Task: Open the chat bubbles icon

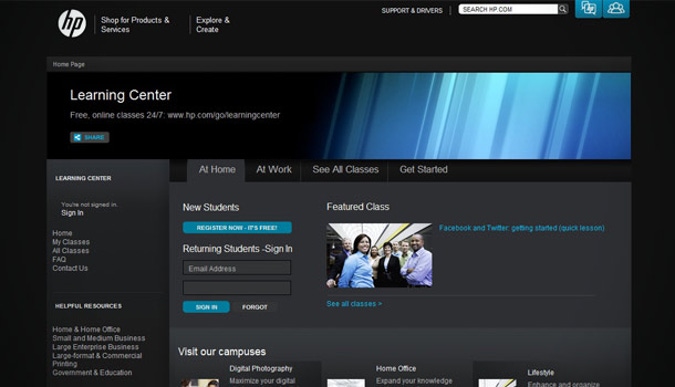Action: pyautogui.click(x=588, y=9)
